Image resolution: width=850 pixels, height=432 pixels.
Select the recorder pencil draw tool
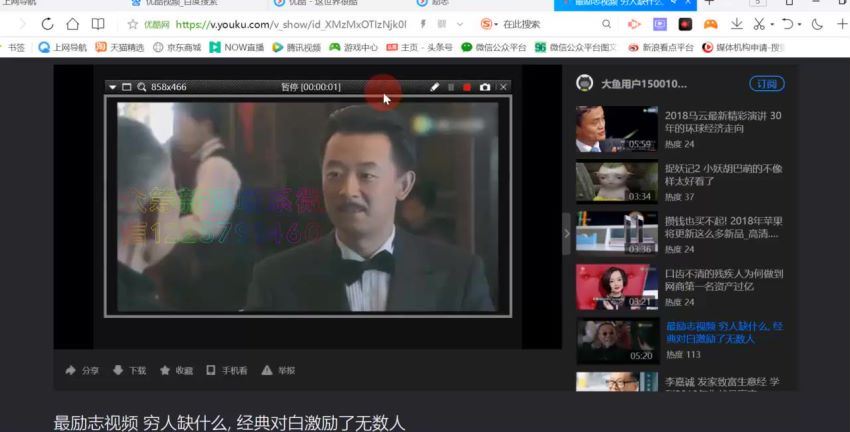click(x=435, y=87)
